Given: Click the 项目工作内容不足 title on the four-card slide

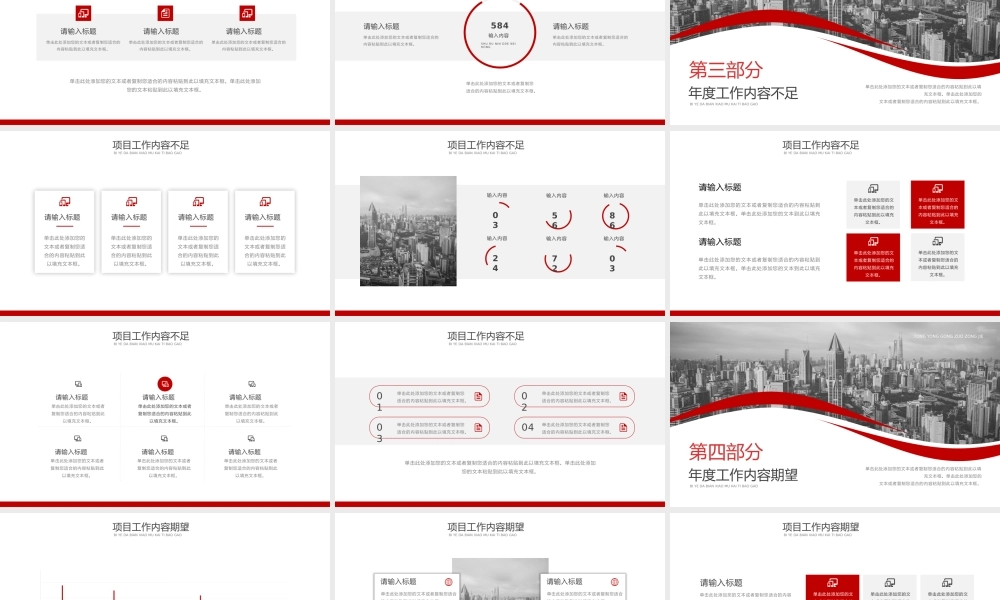Looking at the screenshot, I should coord(151,145).
